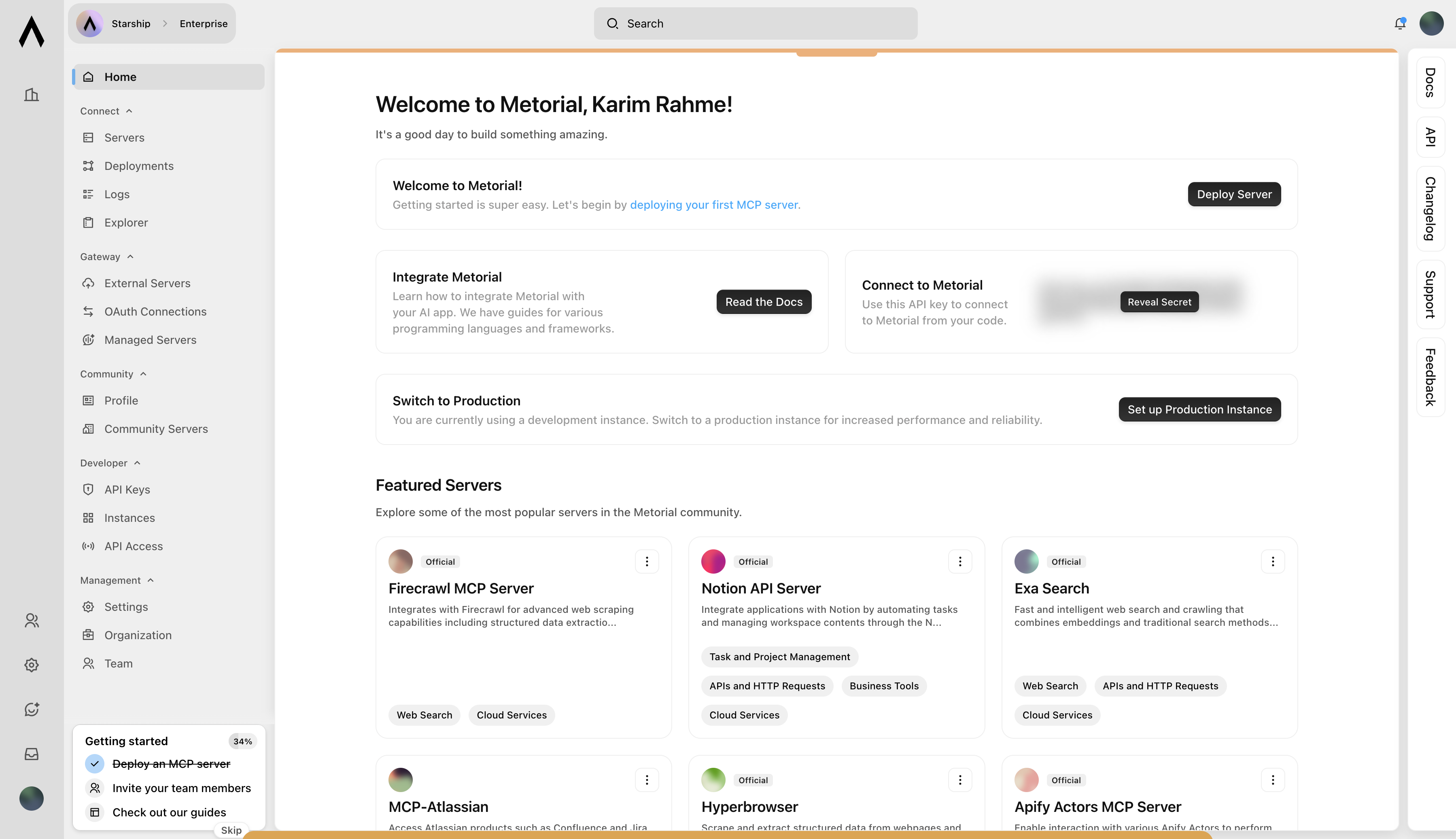Viewport: 1456px width, 839px height.
Task: Open the kebab menu on the Exa Search card
Action: coord(1273,561)
